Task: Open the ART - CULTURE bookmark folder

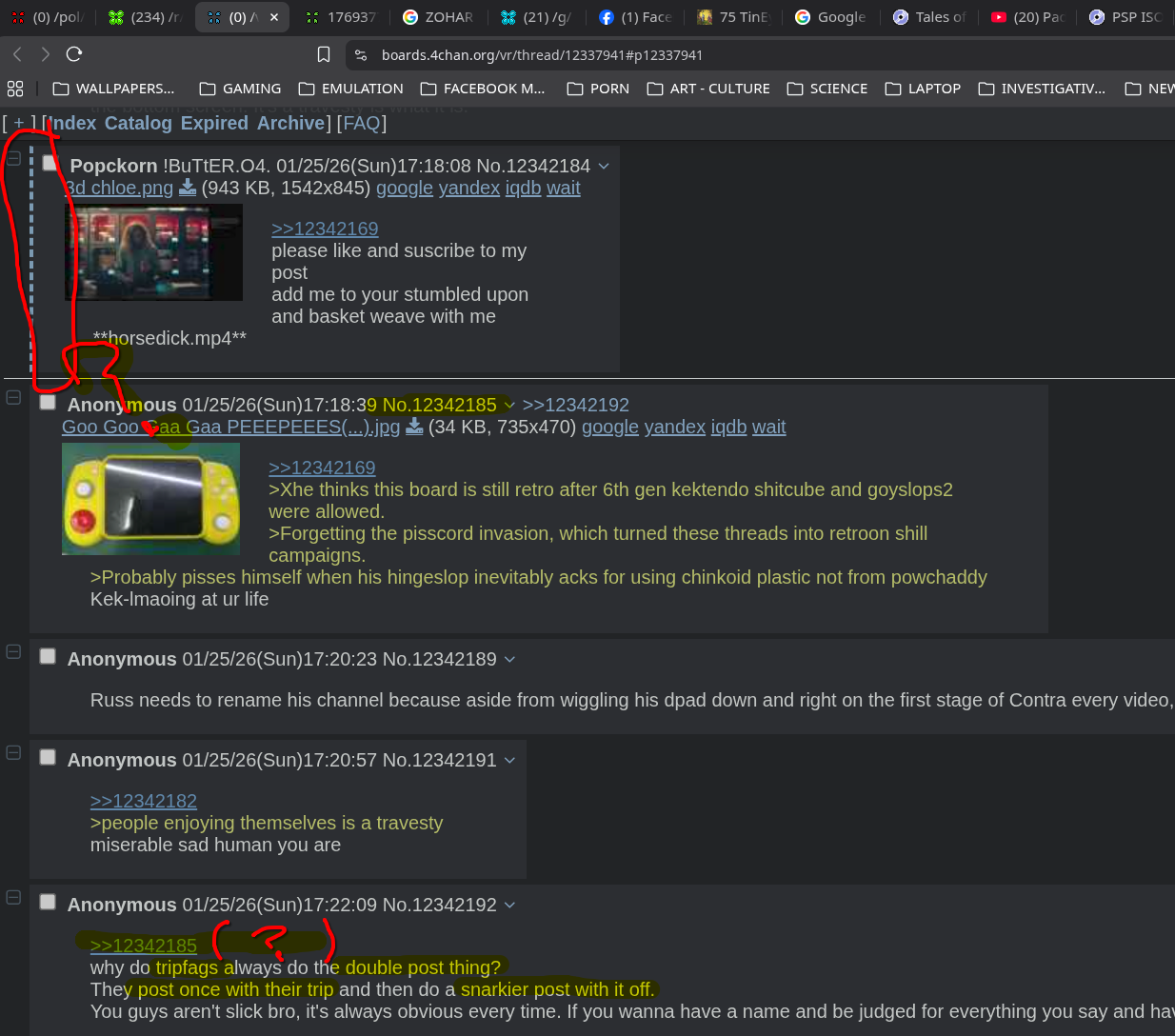Action: pos(708,89)
